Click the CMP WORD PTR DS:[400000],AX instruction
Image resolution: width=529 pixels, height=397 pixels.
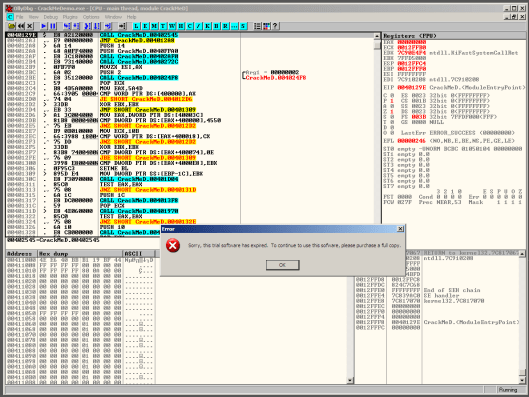tap(148, 94)
